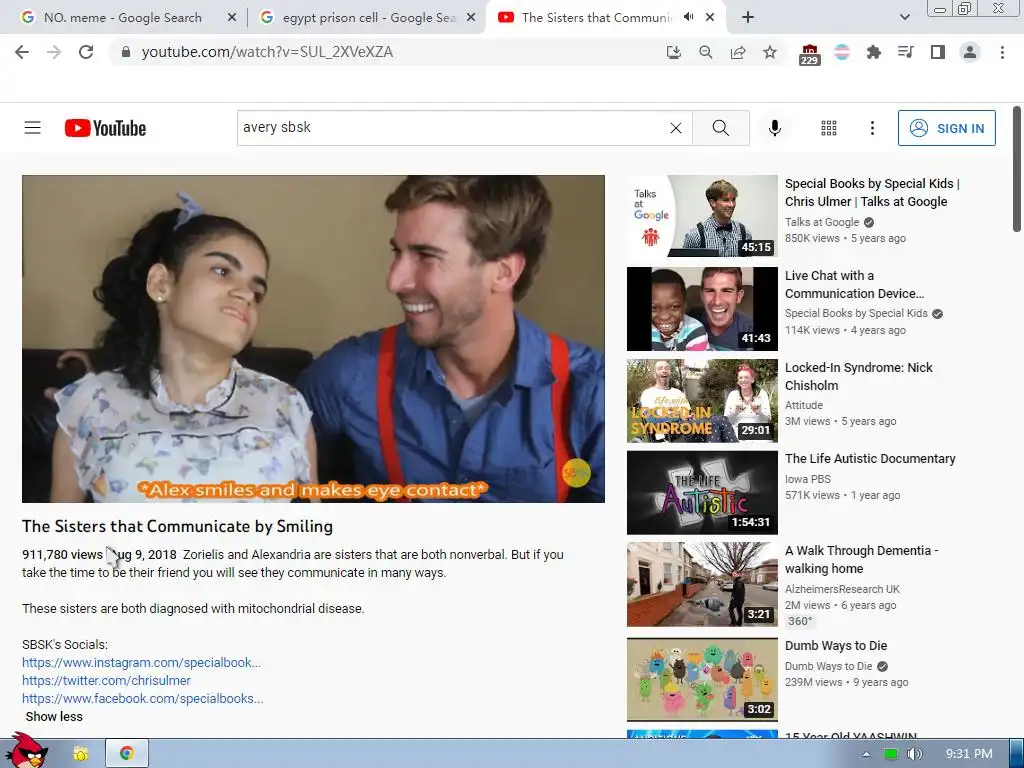Switch to 'egypt prison cell' tab

click(x=369, y=18)
